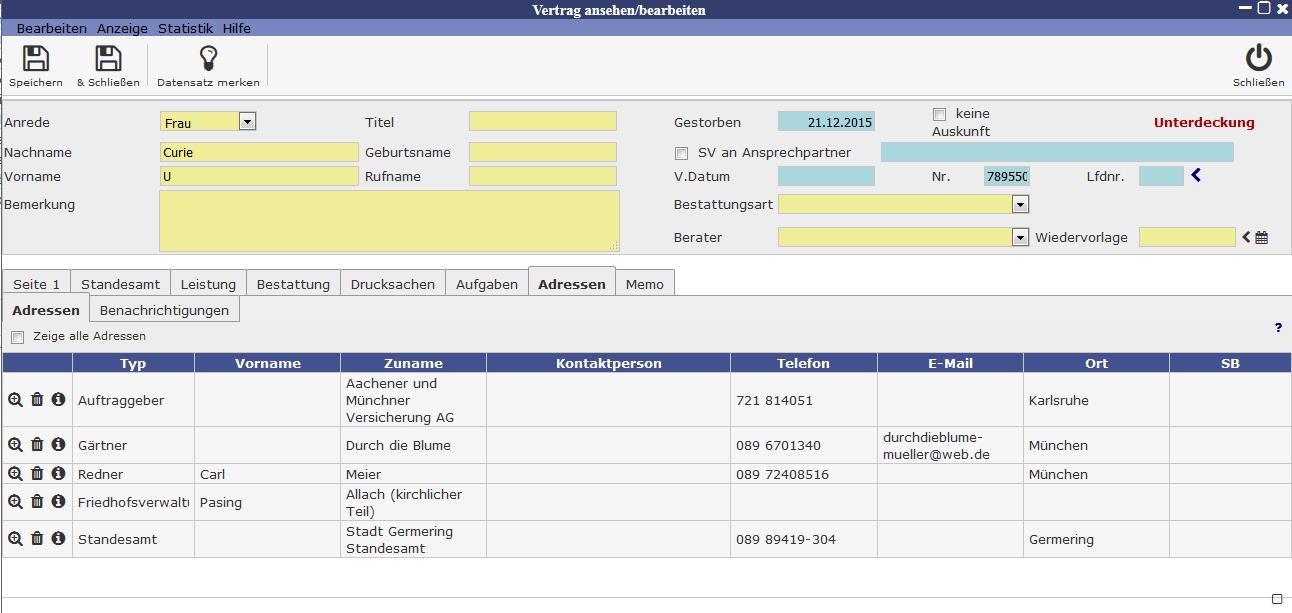
Task: Open the Anrede dropdown
Action: [x=247, y=122]
